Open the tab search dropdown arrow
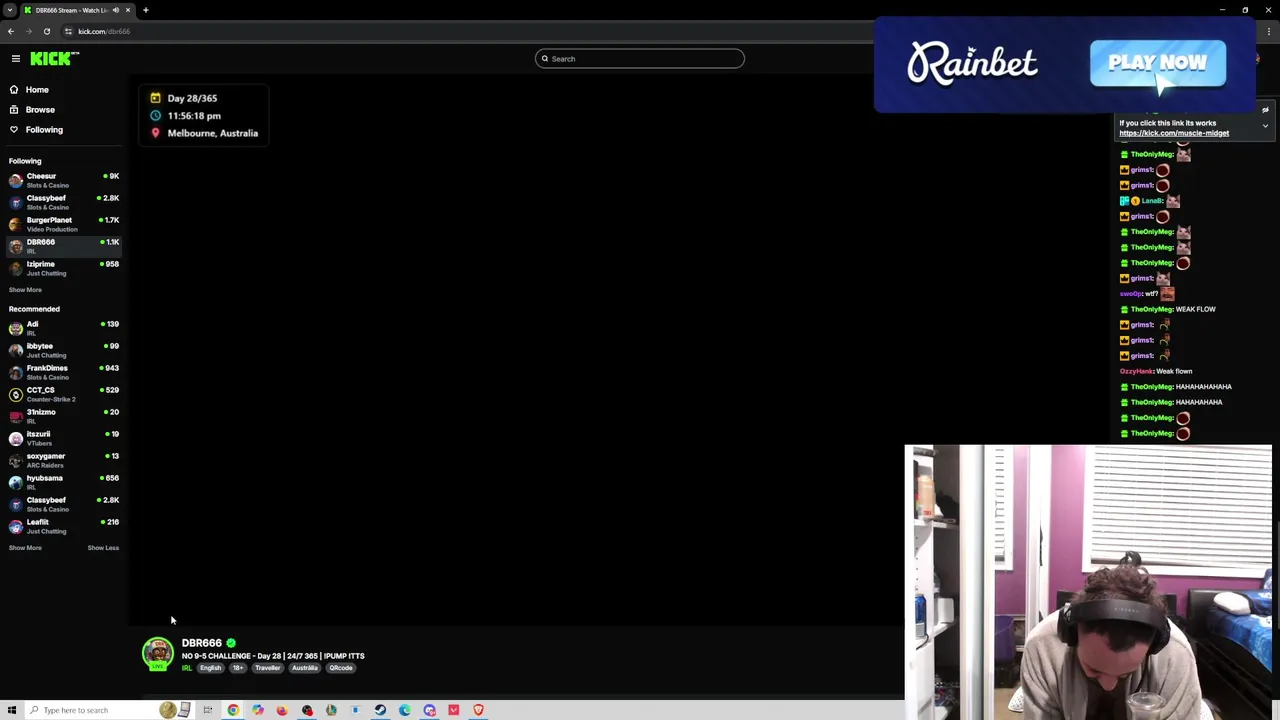This screenshot has height=720, width=1280. coord(9,10)
